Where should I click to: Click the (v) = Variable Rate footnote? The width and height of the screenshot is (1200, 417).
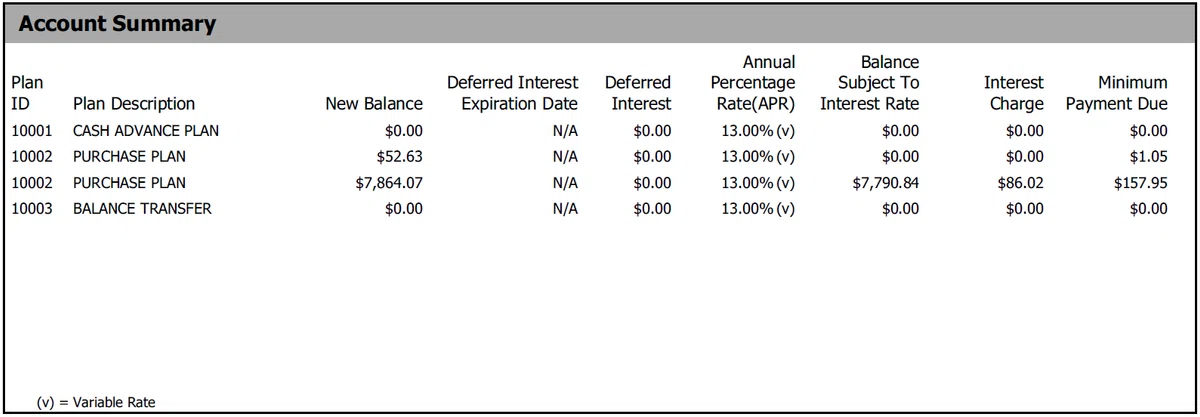pyautogui.click(x=96, y=402)
